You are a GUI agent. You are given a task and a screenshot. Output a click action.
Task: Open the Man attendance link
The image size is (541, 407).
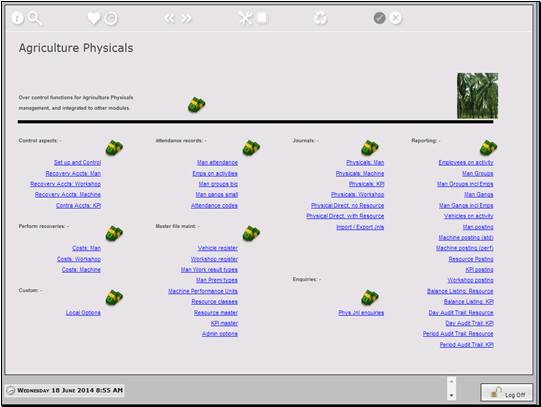(217, 162)
